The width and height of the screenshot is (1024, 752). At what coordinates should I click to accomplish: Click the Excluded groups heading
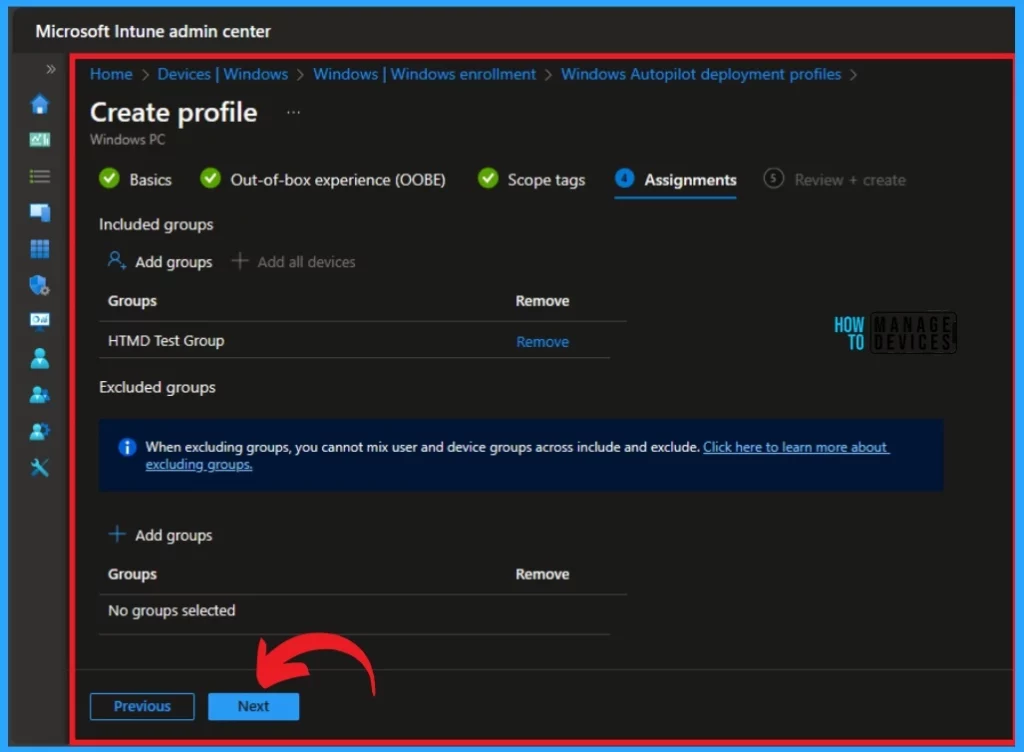tap(157, 387)
